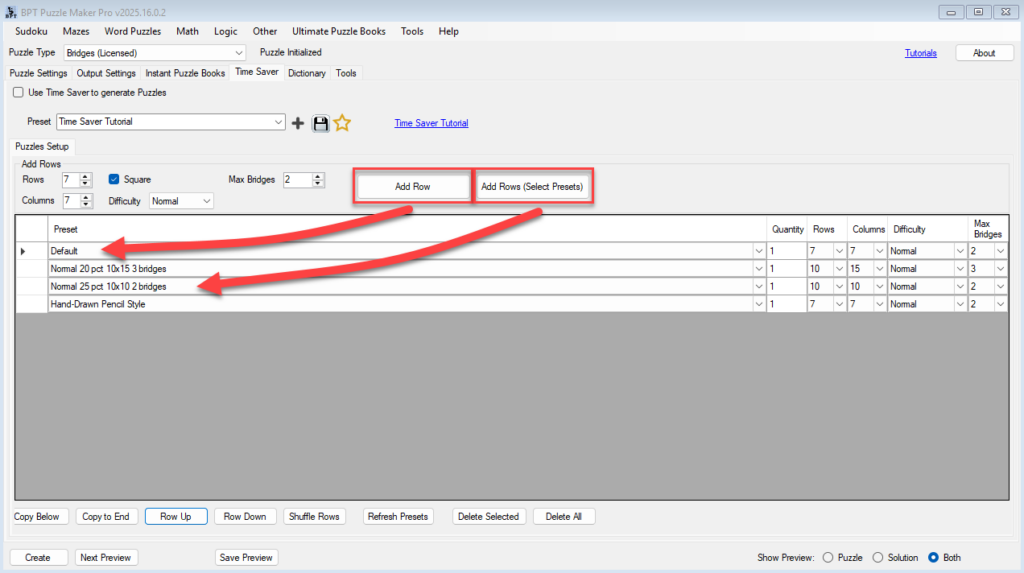Select the Solution preview radio button
The height and width of the screenshot is (573, 1024).
(878, 557)
